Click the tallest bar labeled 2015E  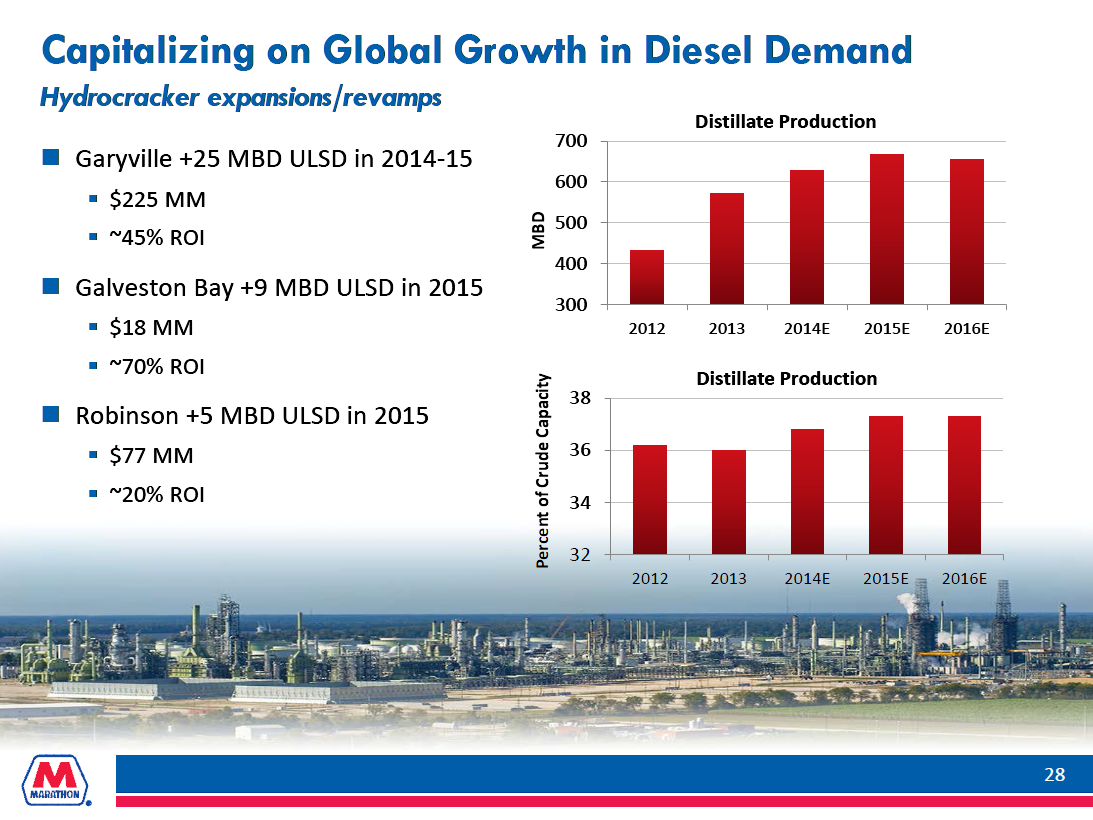point(885,225)
